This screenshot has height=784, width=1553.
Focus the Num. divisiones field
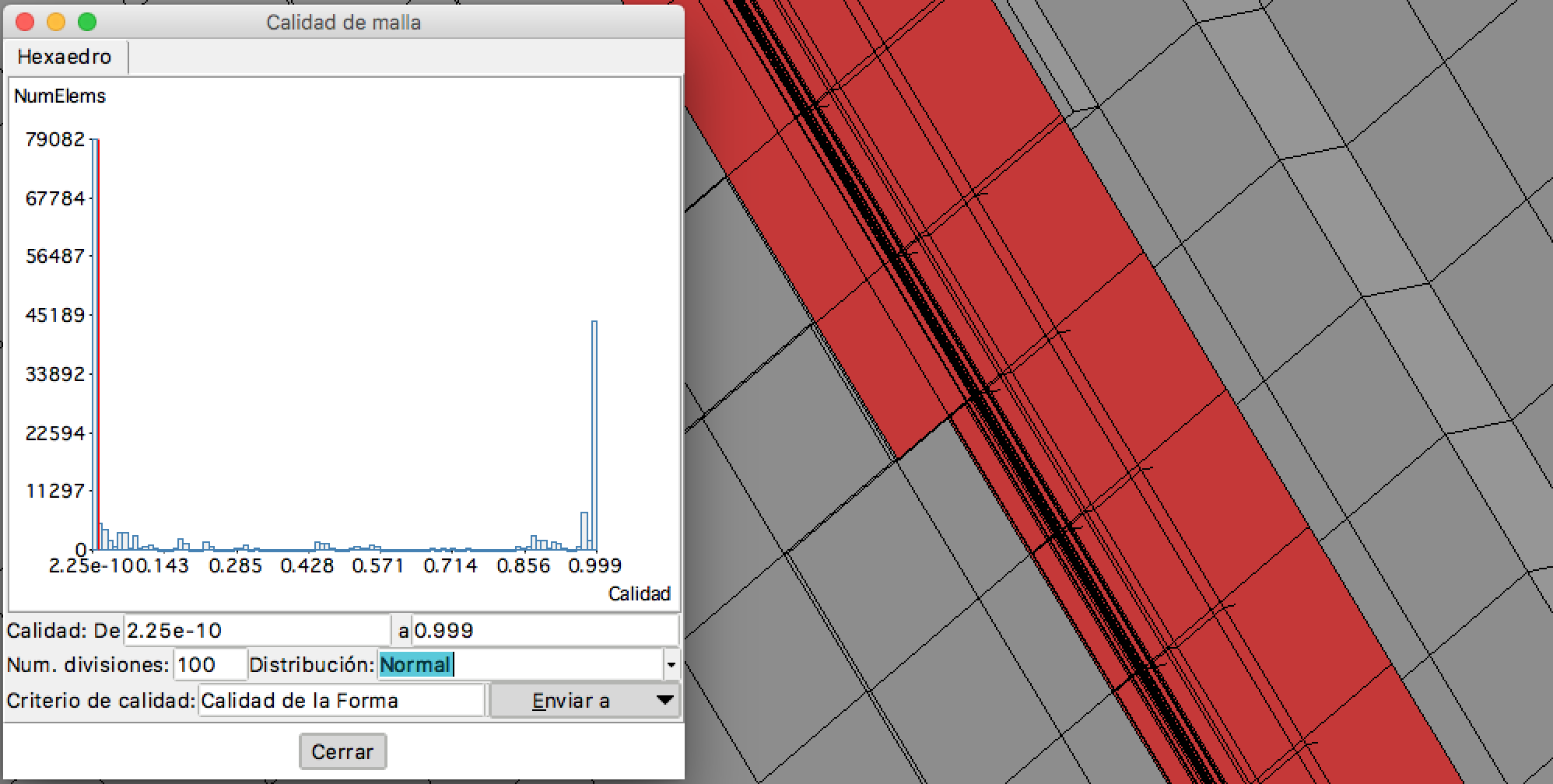(210, 665)
